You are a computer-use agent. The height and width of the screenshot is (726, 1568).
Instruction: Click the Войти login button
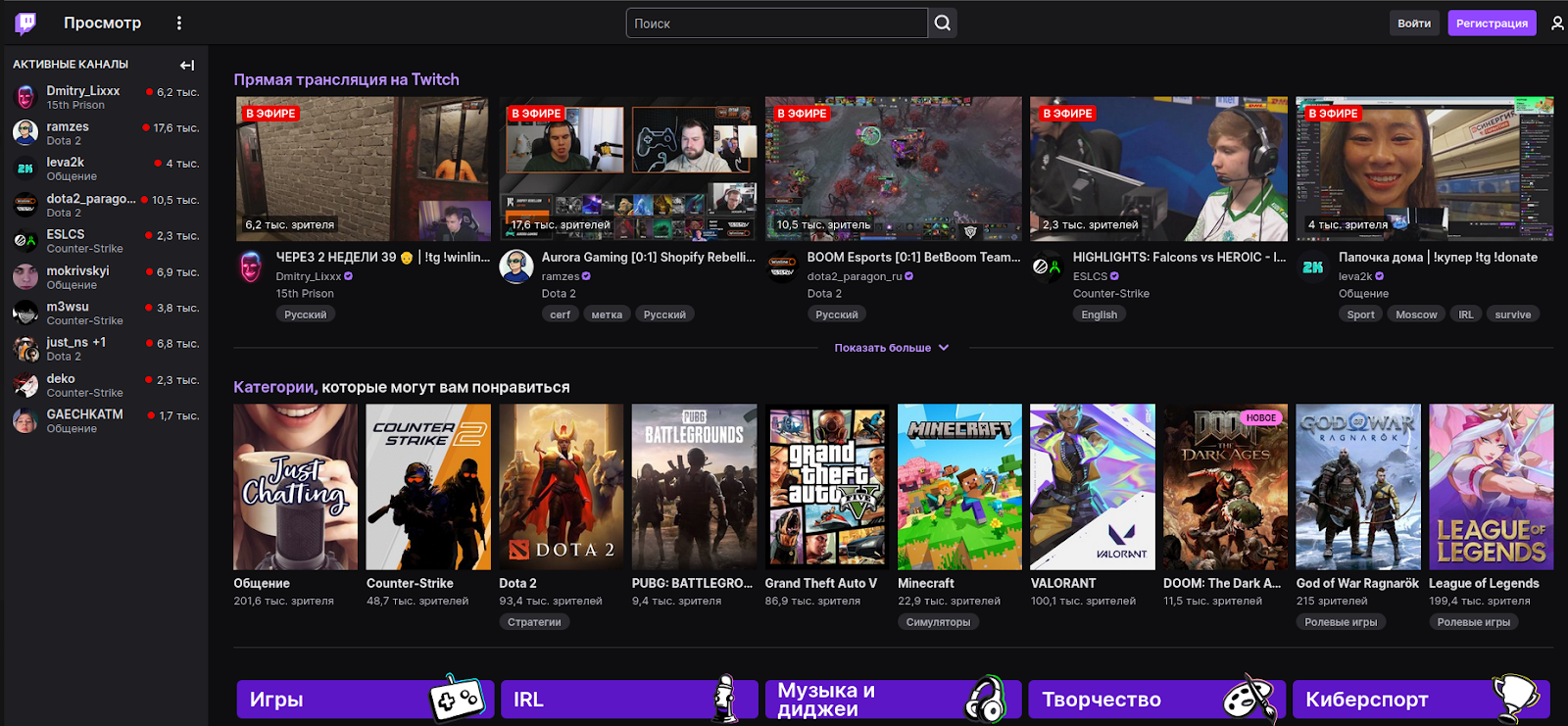pos(1414,23)
